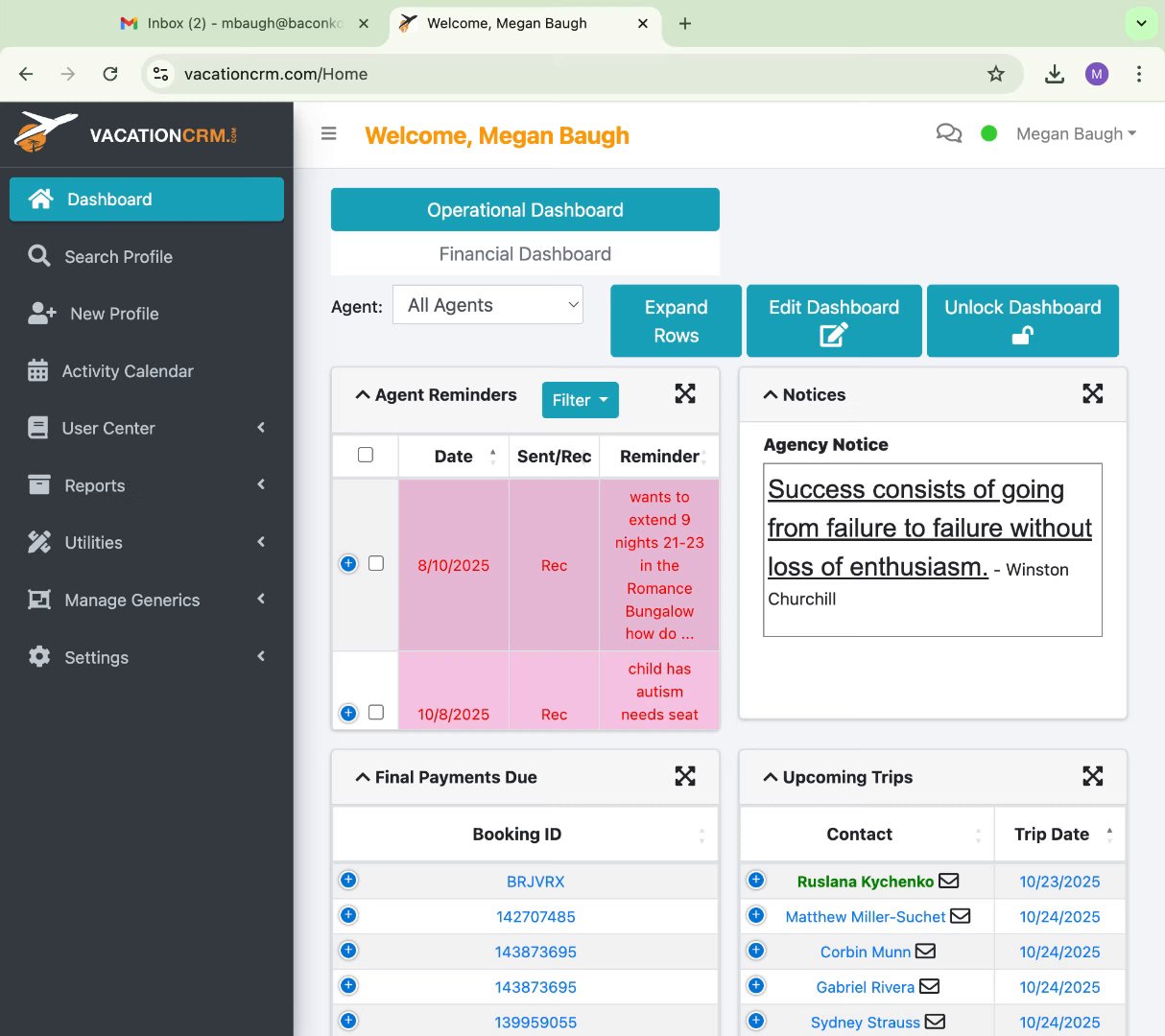This screenshot has height=1036, width=1165.
Task: Switch to the Gmail Inbox browser tab
Action: pyautogui.click(x=244, y=23)
